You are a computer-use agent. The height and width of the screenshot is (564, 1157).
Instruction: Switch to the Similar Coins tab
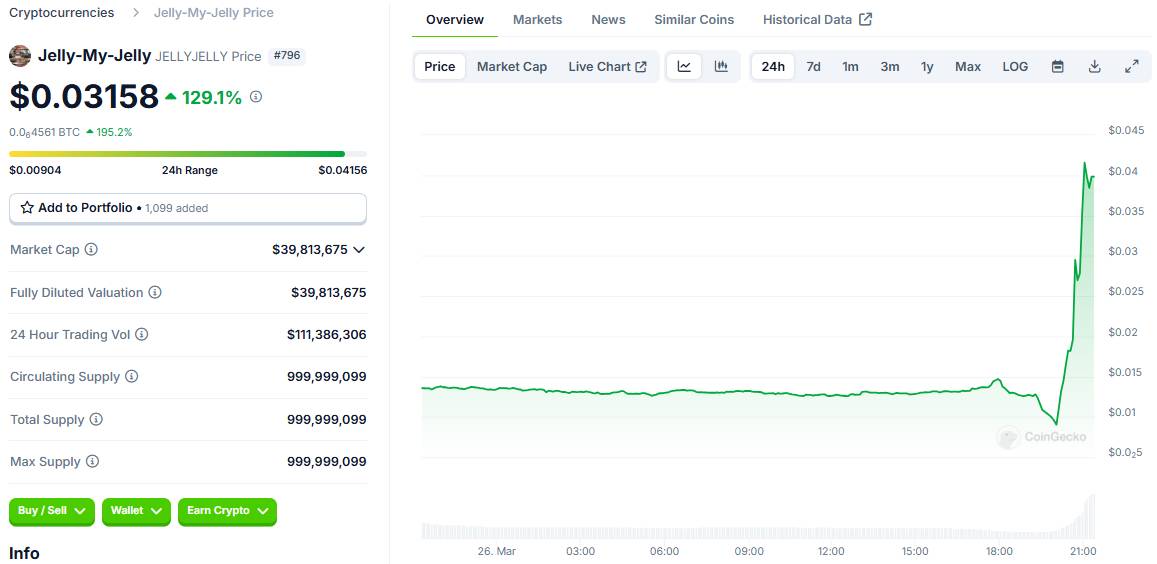pyautogui.click(x=694, y=20)
